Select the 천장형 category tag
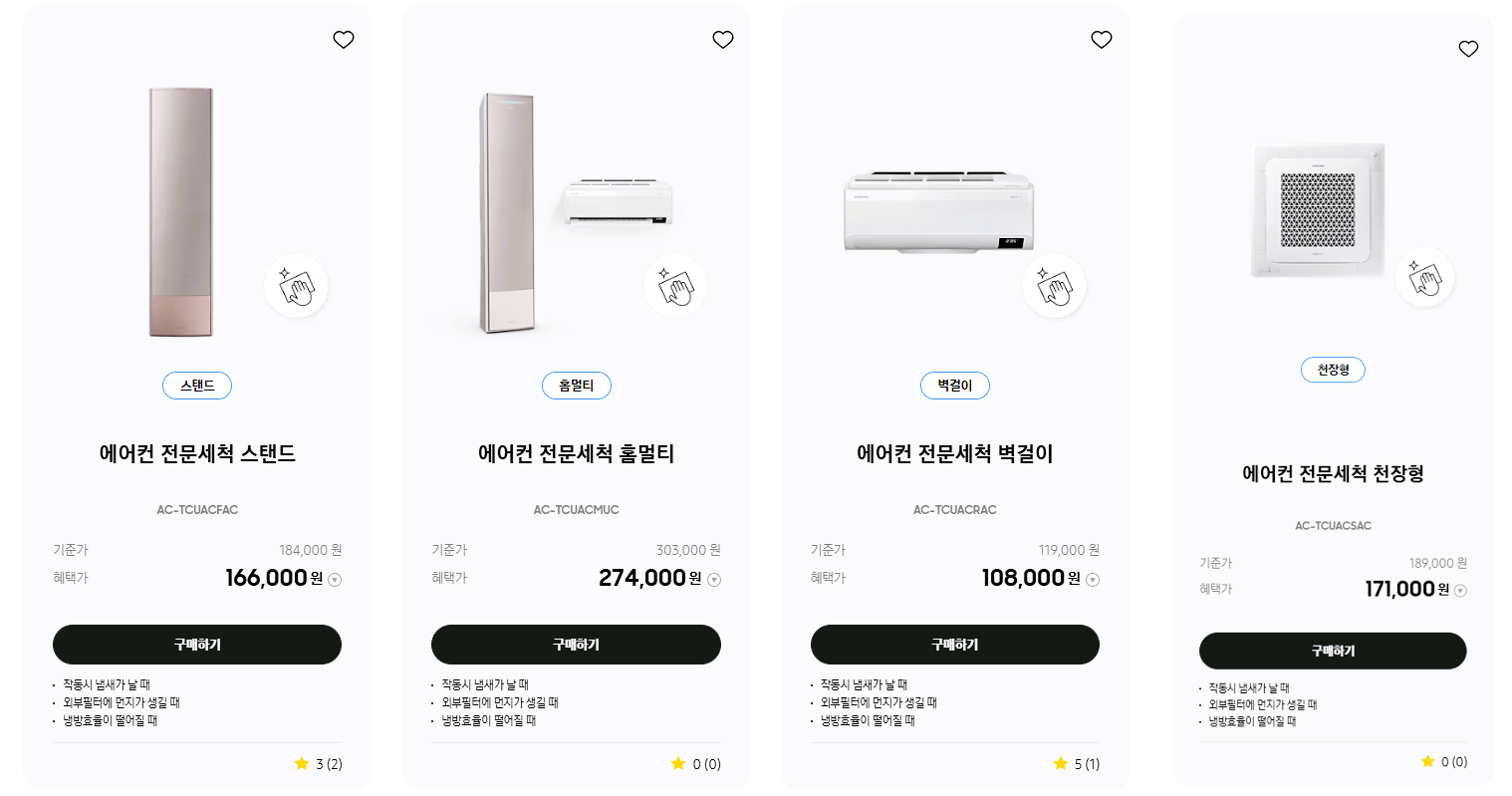The width and height of the screenshot is (1512, 796). tap(1333, 370)
